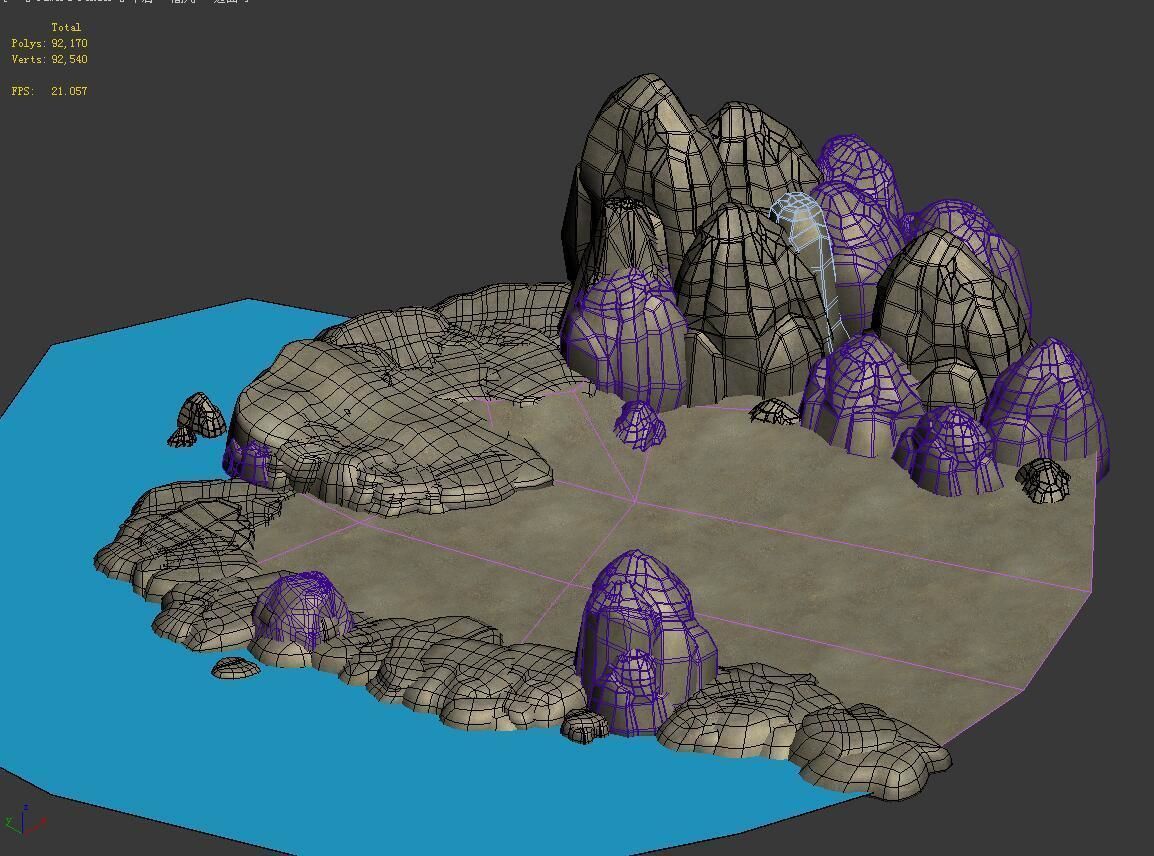Click the "Verts: 92,540" statistic
The image size is (1154, 856).
[49, 60]
